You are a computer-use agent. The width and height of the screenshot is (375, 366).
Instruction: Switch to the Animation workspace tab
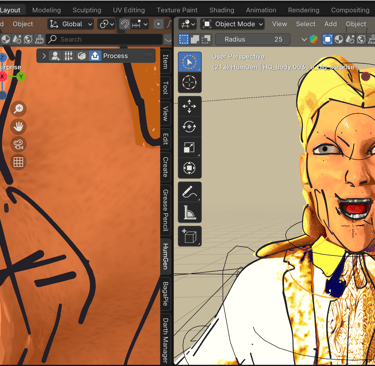[x=261, y=10]
